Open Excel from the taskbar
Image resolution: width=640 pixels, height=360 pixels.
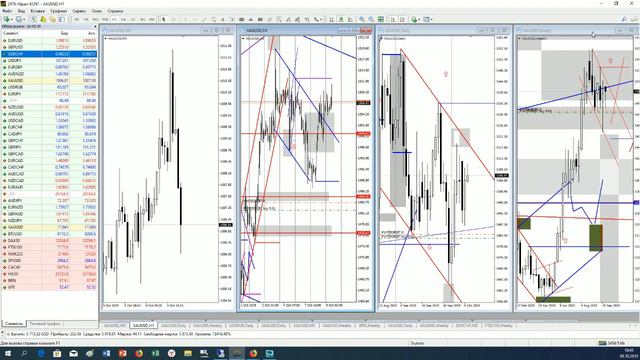(155, 353)
